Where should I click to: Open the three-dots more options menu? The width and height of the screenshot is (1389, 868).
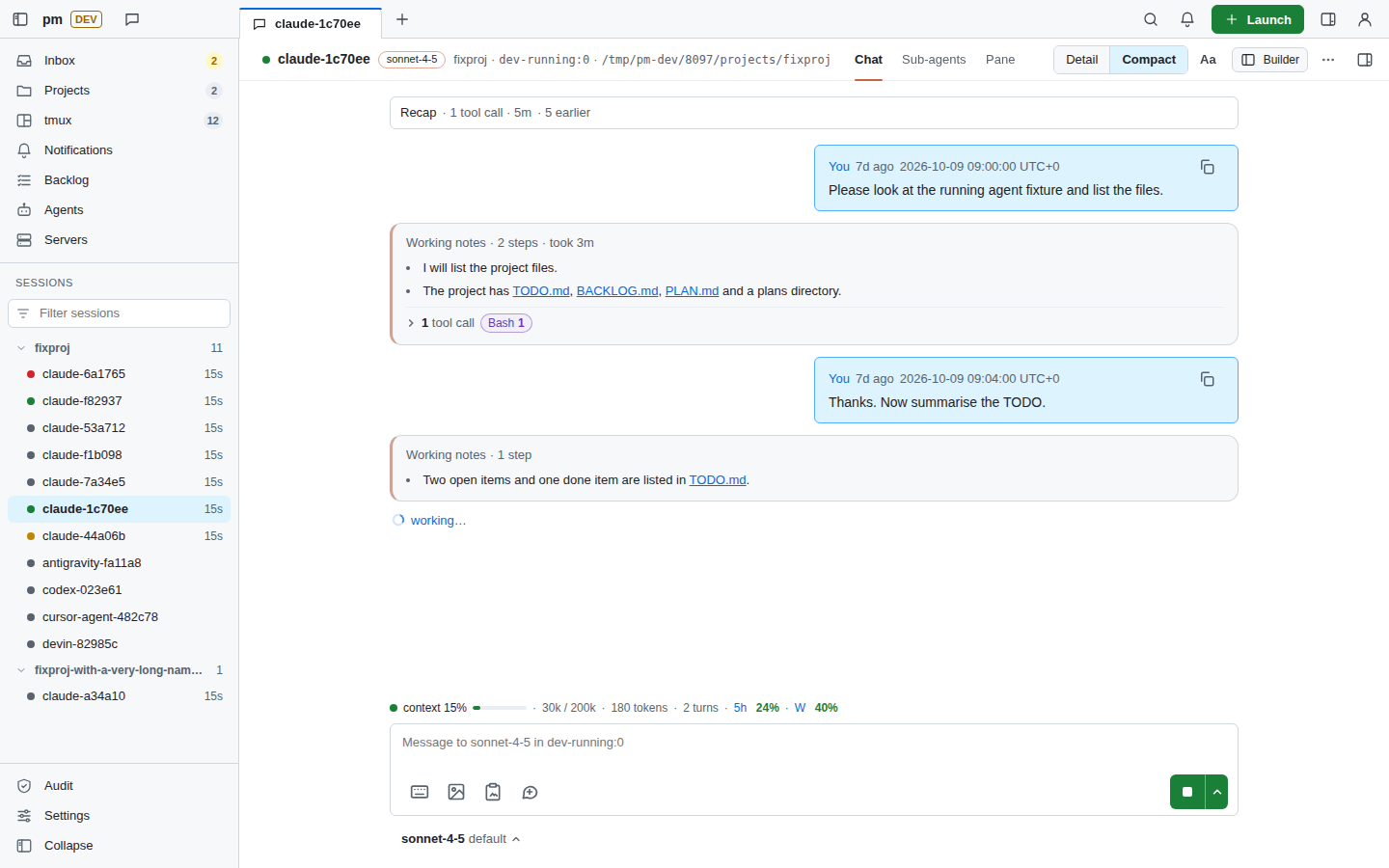click(1328, 60)
